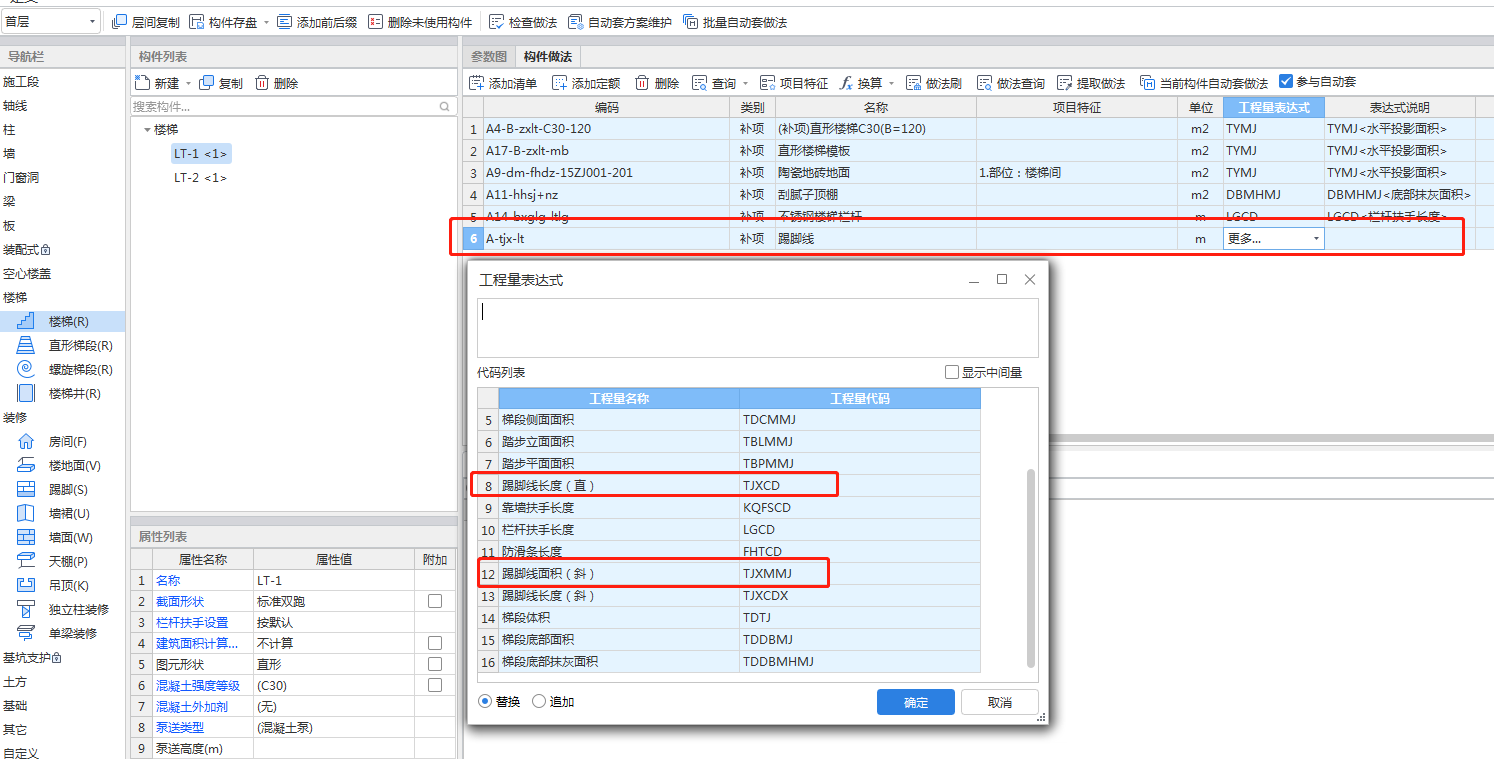Tick 附加 checkbox for 截面形状

click(x=435, y=601)
